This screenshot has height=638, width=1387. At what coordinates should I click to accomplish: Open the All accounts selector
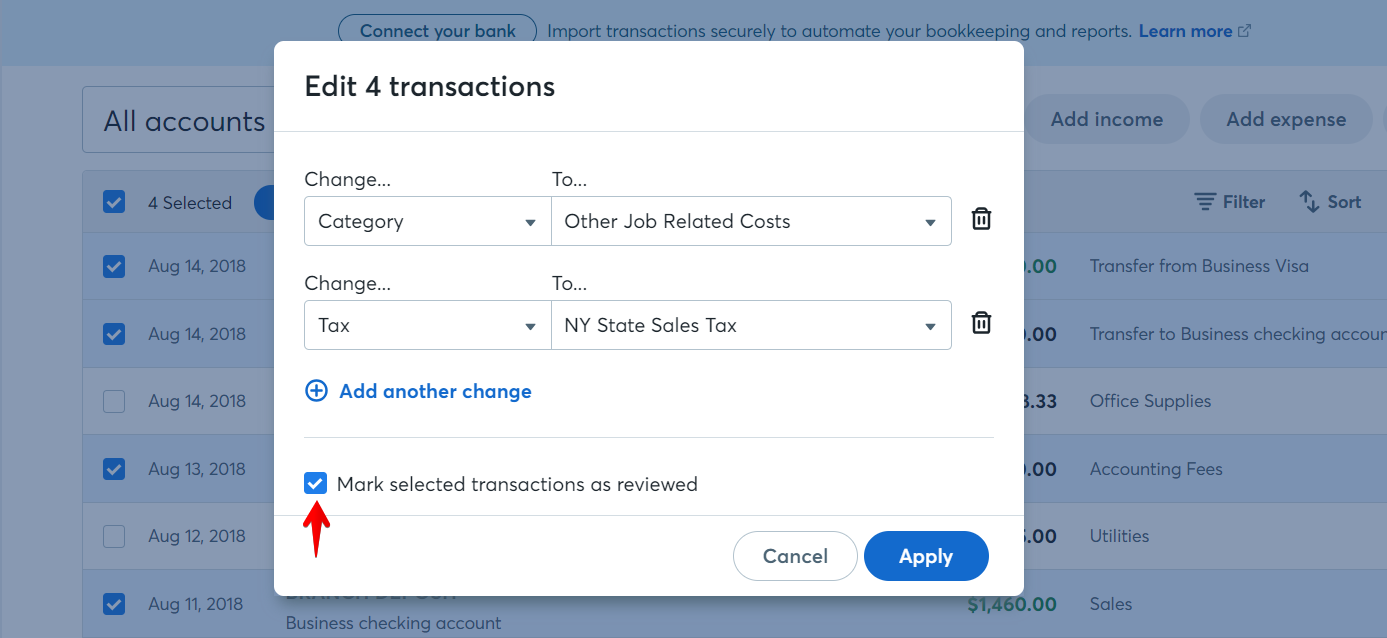click(x=183, y=120)
